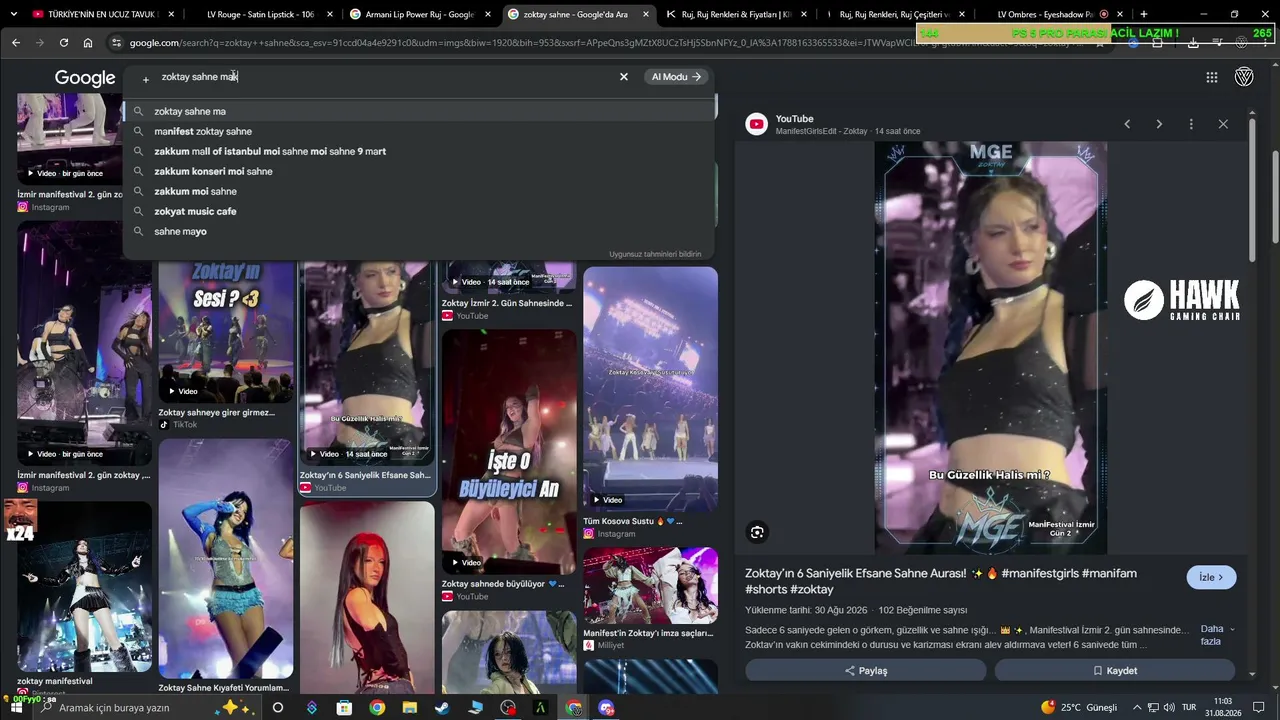Close the image preview panel
Viewport: 1280px width, 720px height.
point(1223,124)
